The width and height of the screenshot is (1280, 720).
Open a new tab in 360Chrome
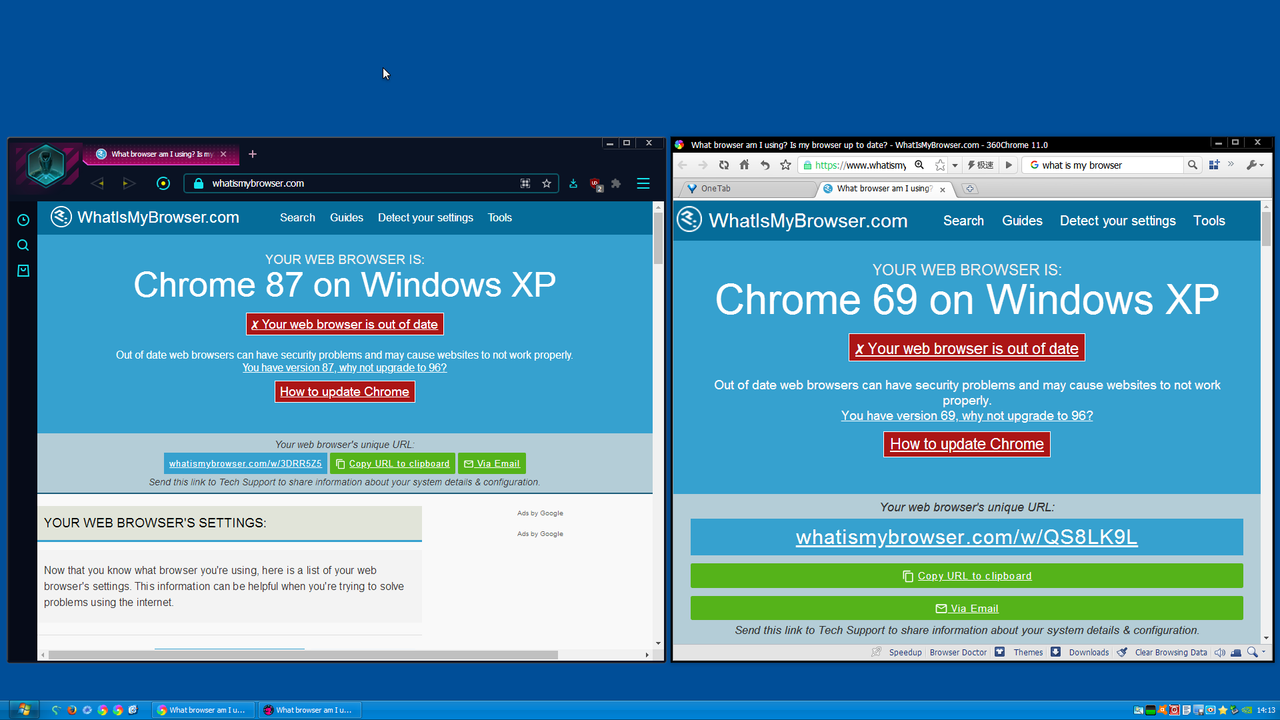[969, 188]
